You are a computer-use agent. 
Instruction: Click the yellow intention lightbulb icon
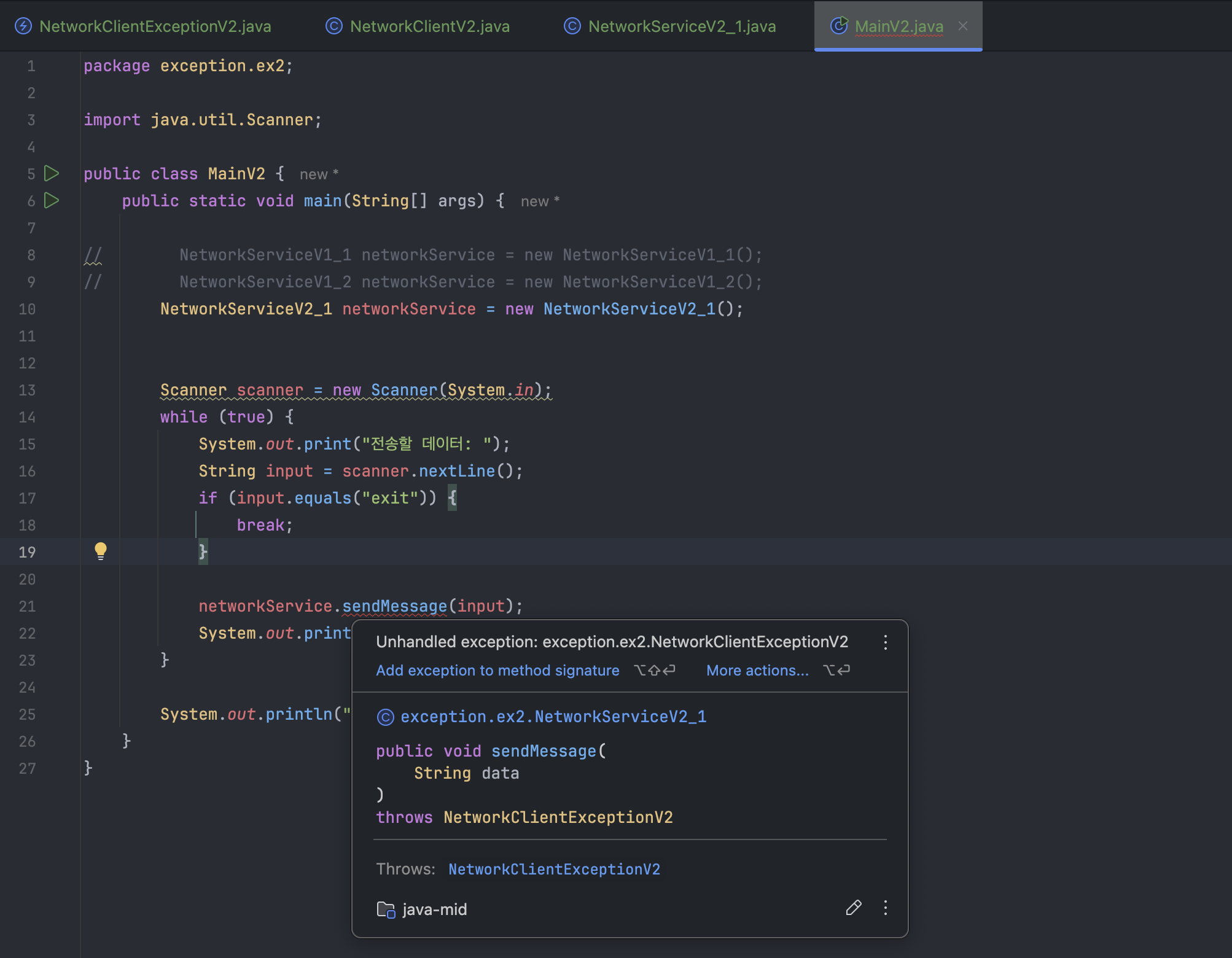pyautogui.click(x=101, y=551)
